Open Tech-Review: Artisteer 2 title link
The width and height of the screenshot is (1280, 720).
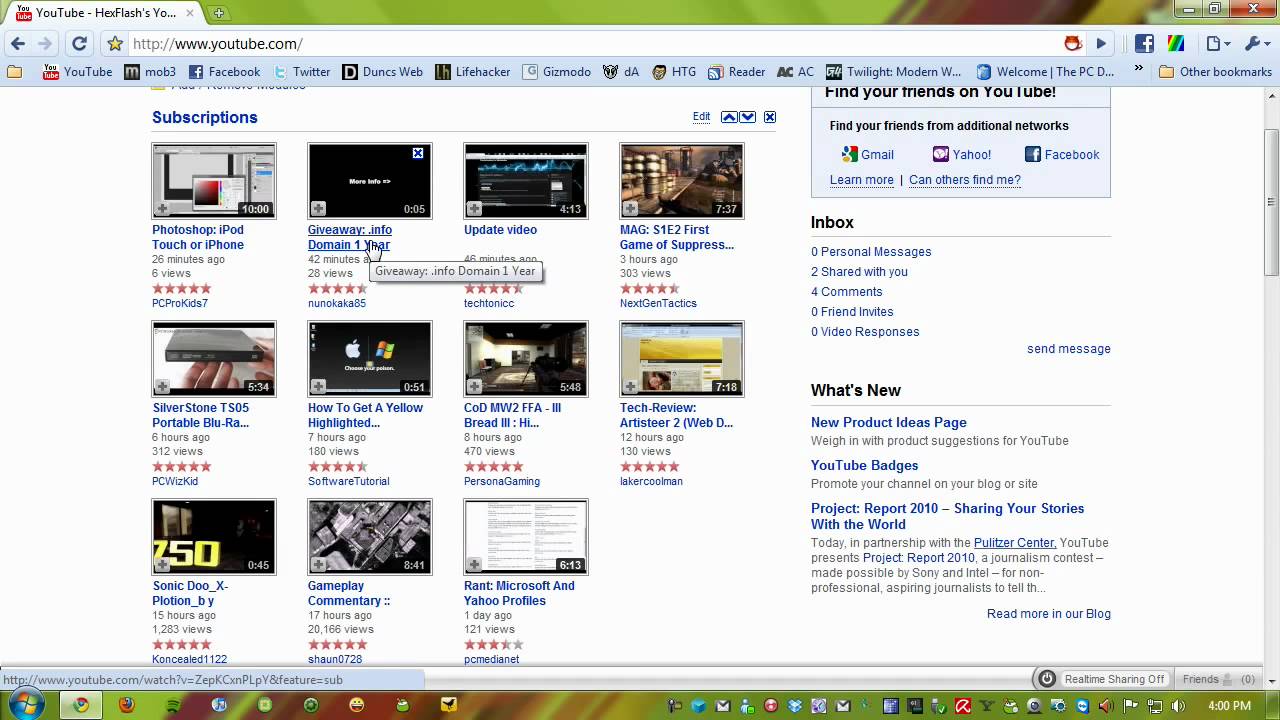(676, 415)
